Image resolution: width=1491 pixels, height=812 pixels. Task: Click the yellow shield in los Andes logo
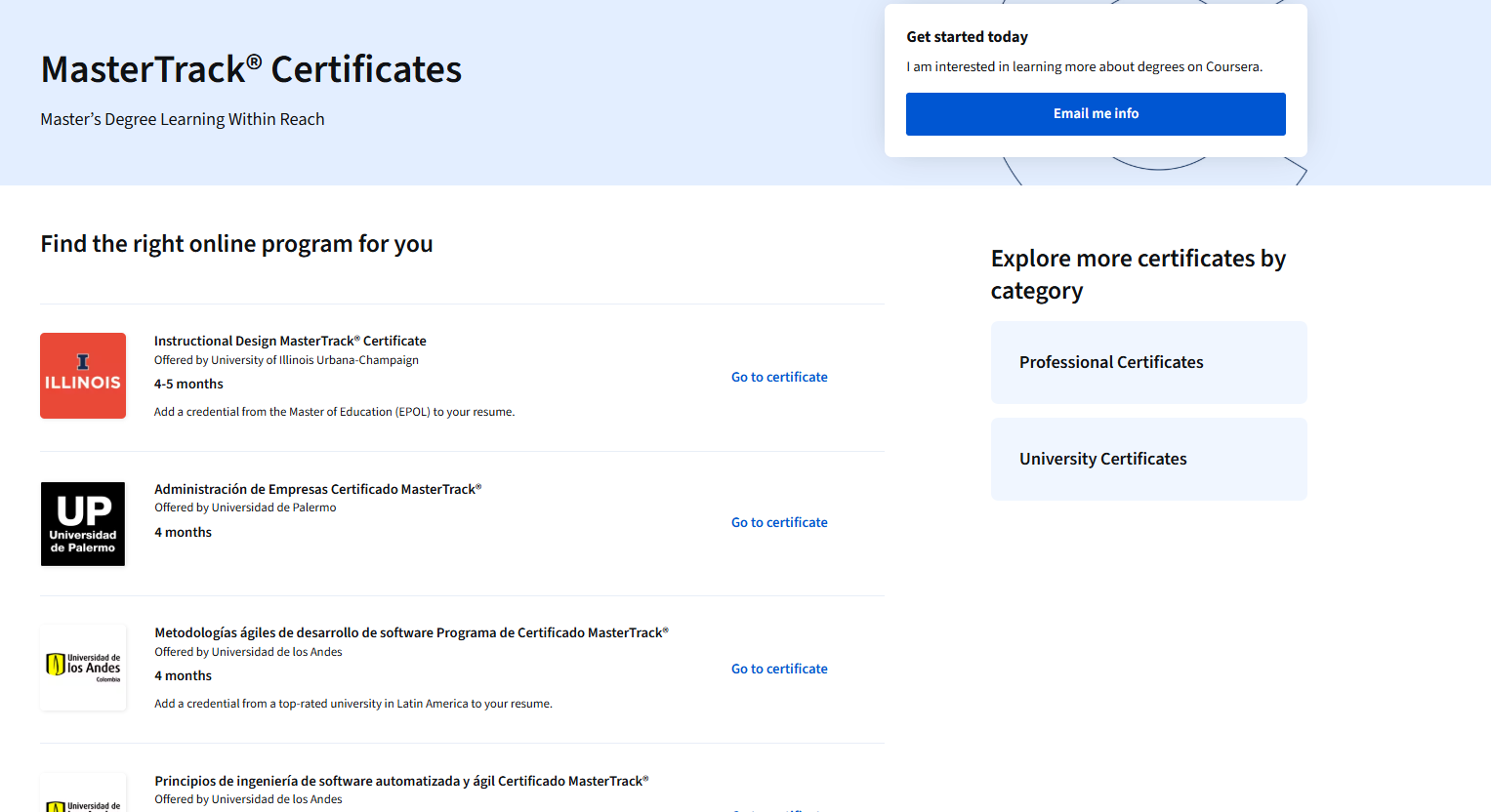click(56, 667)
